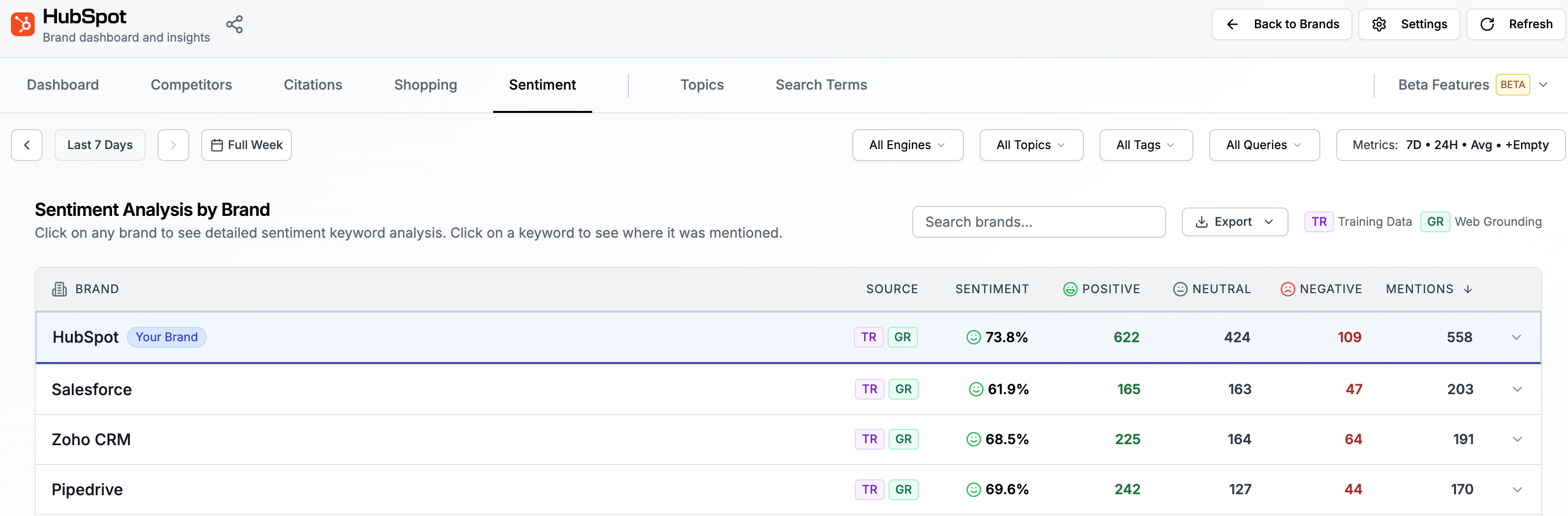Open the All Topics filter dropdown
The width and height of the screenshot is (1568, 516).
1031,145
